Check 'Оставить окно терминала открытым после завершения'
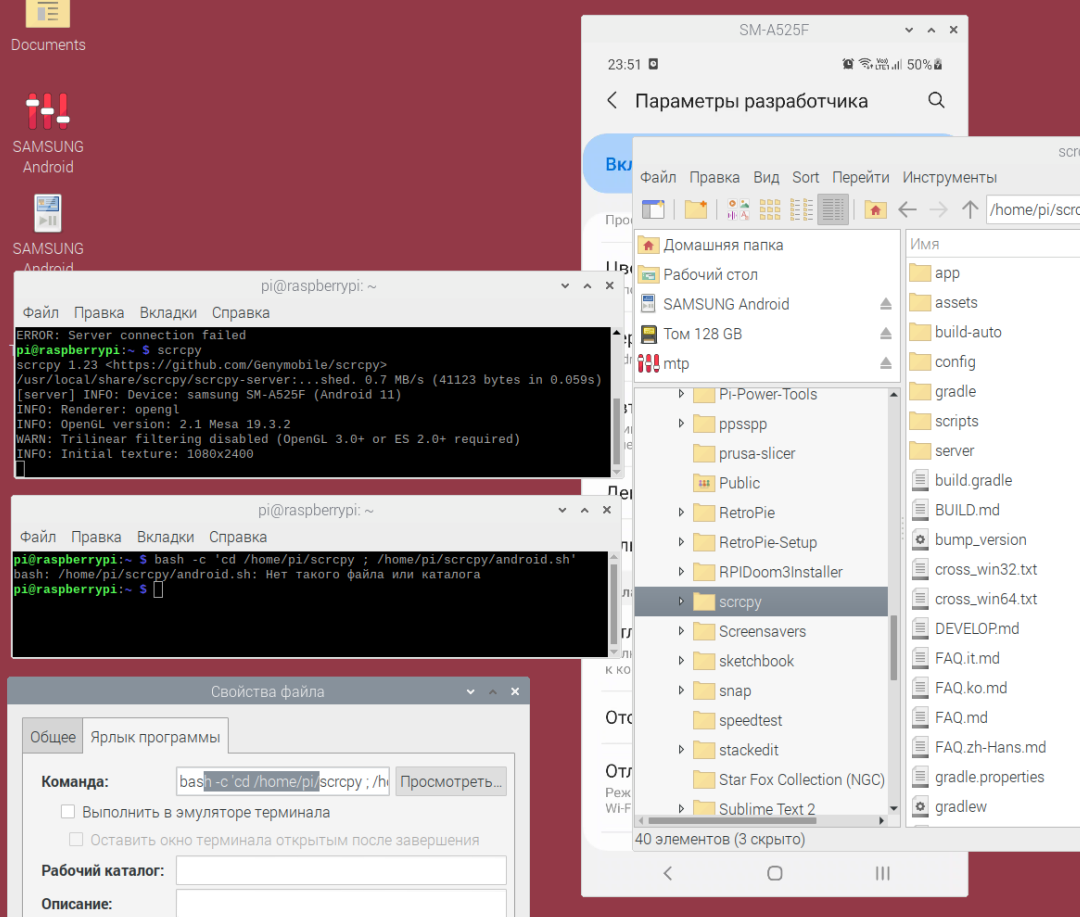 [76, 839]
